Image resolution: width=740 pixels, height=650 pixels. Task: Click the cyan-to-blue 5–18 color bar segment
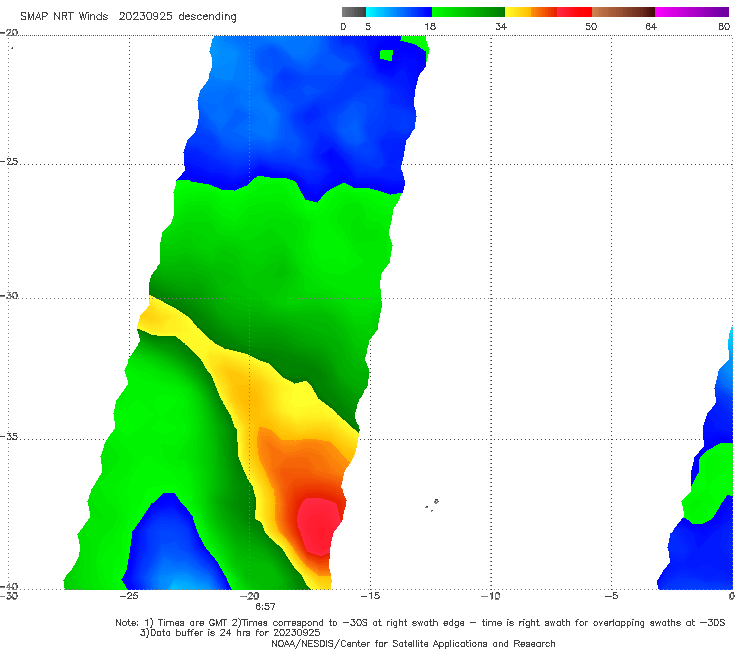pyautogui.click(x=399, y=12)
